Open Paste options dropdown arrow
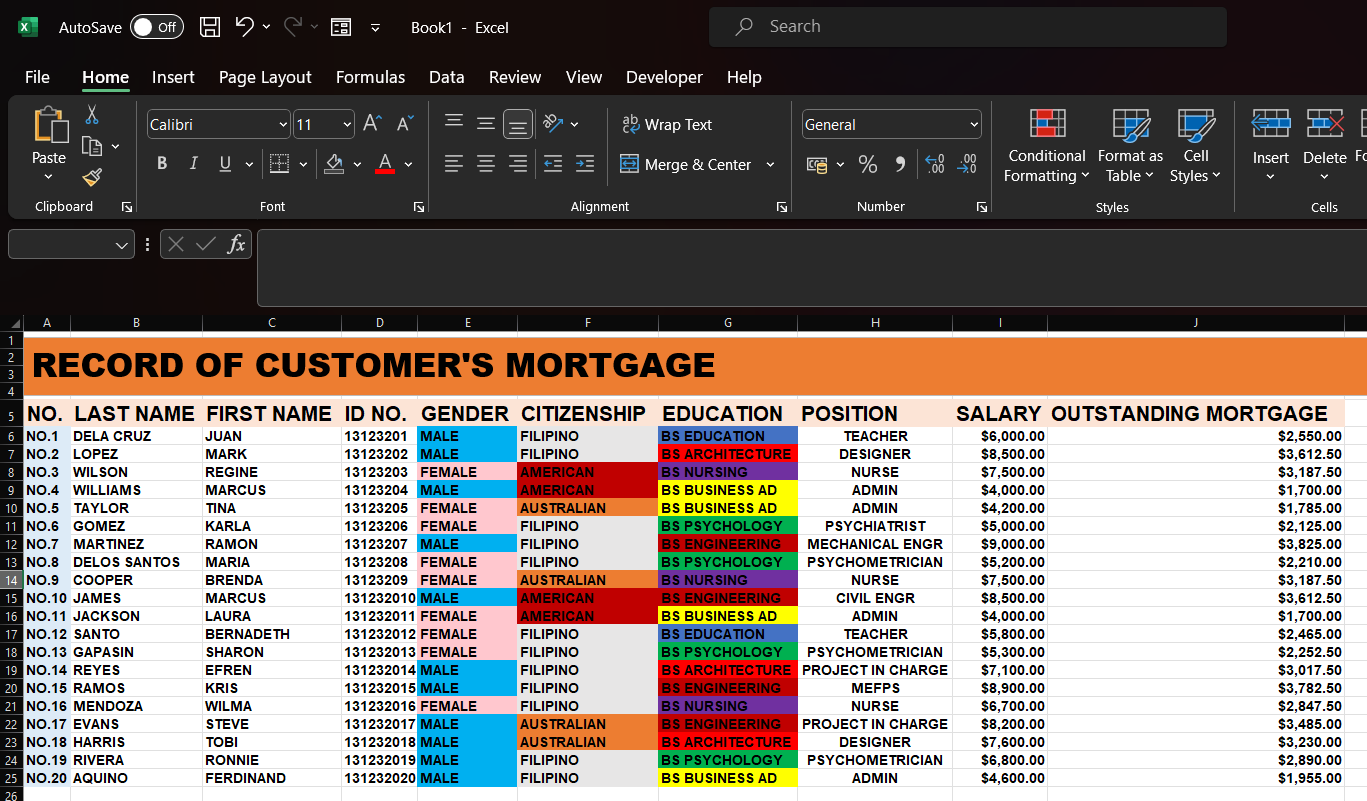This screenshot has width=1367, height=801. point(49,177)
